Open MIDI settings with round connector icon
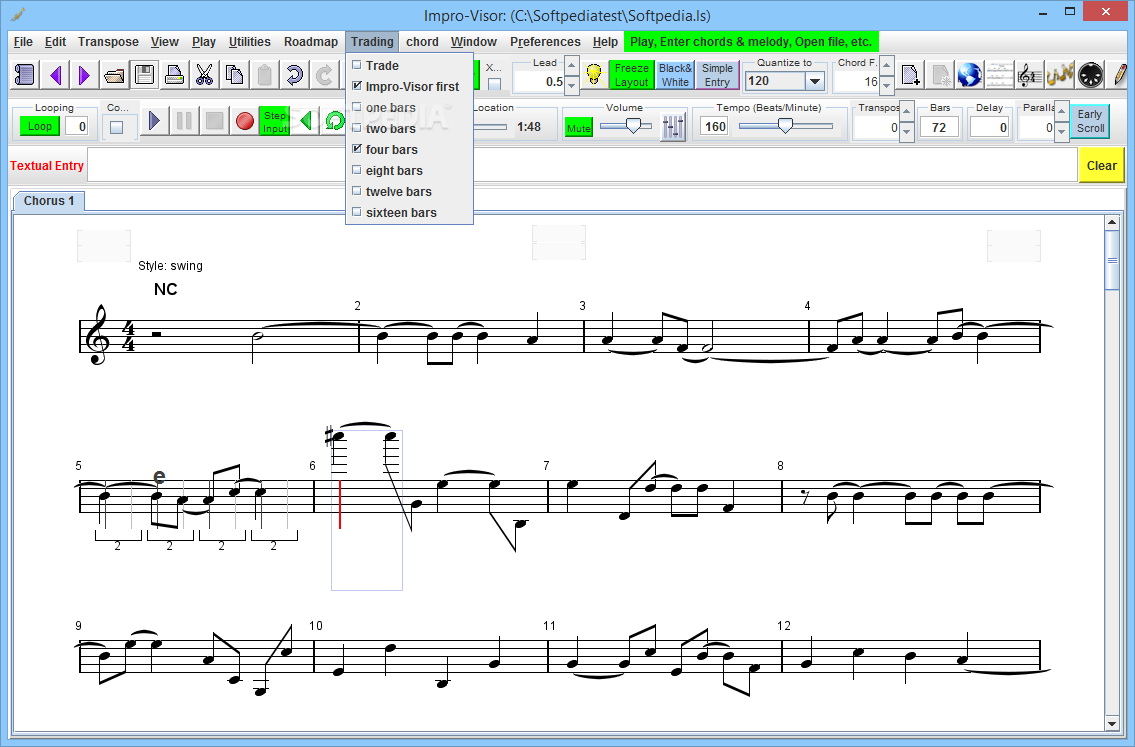Image resolution: width=1135 pixels, height=747 pixels. coord(1090,75)
